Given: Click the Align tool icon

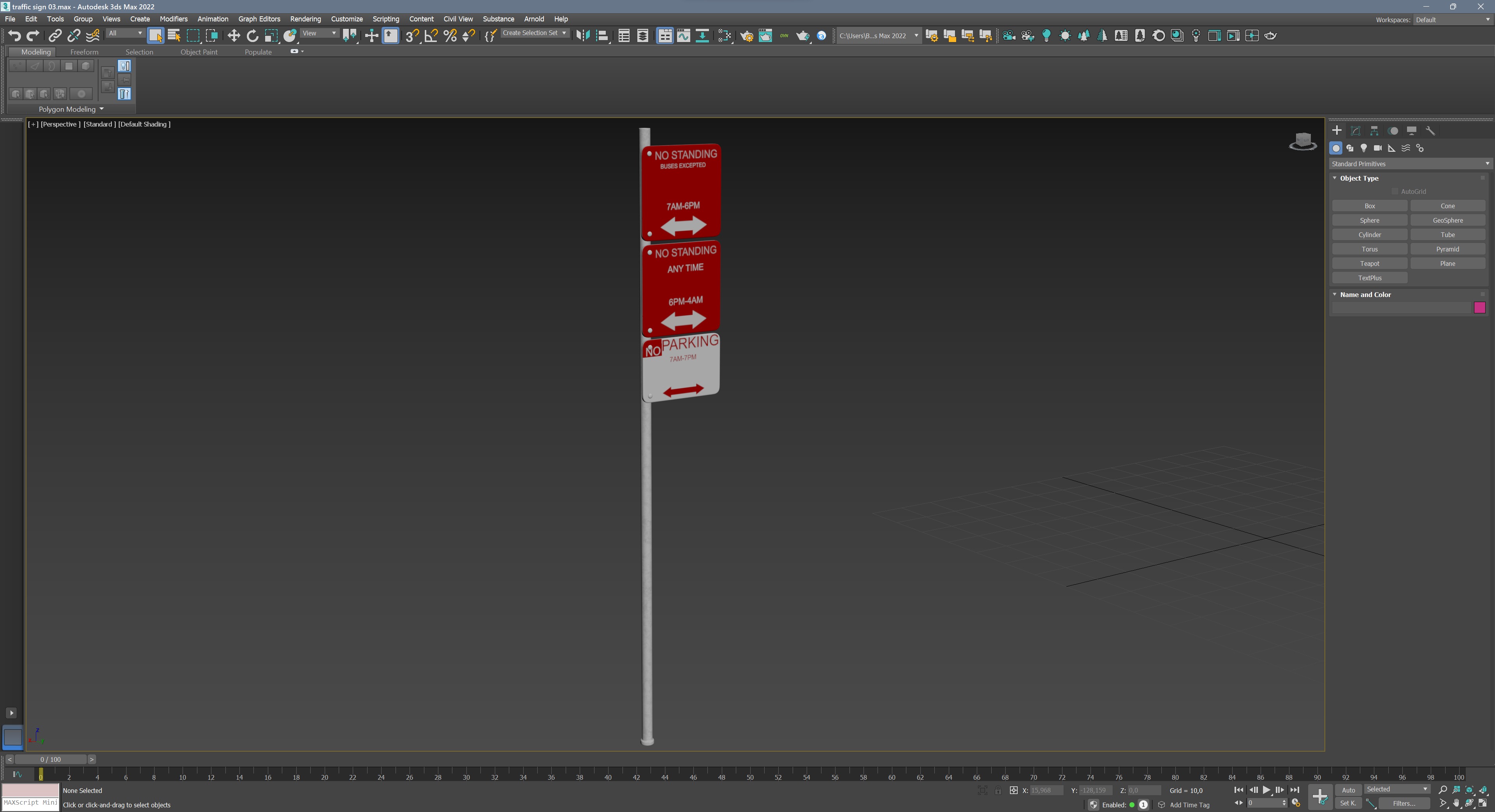Looking at the screenshot, I should [x=602, y=35].
